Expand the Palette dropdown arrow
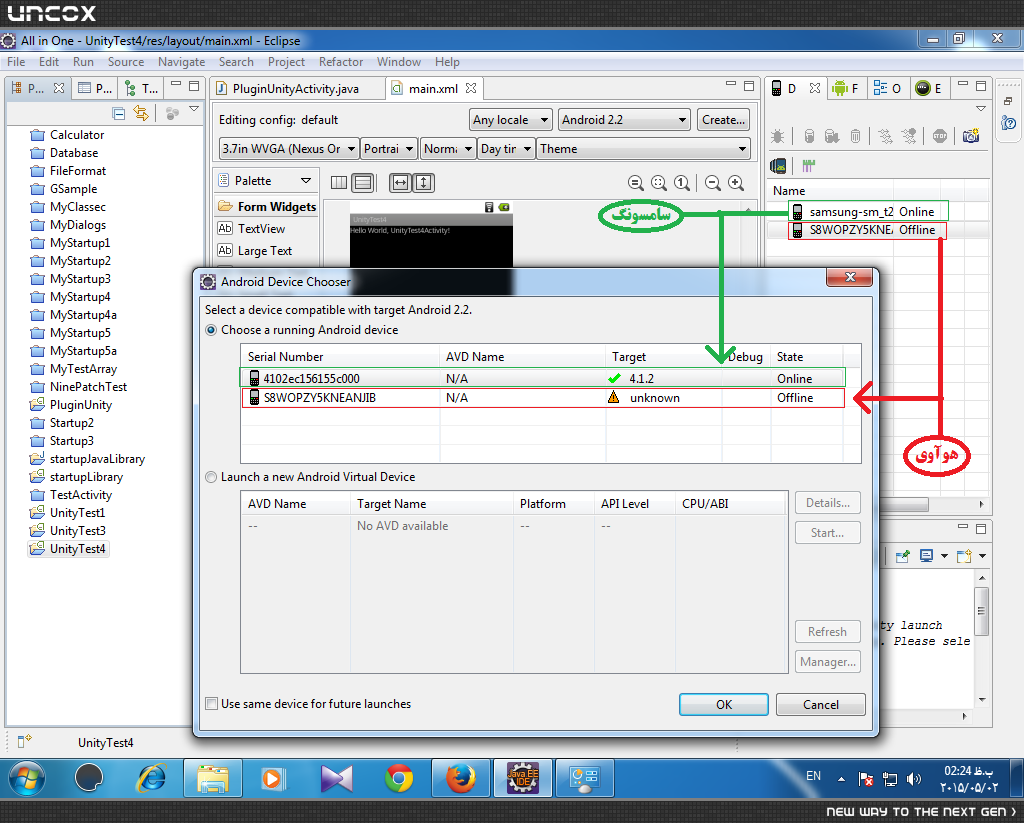This screenshot has height=823, width=1024. 306,180
